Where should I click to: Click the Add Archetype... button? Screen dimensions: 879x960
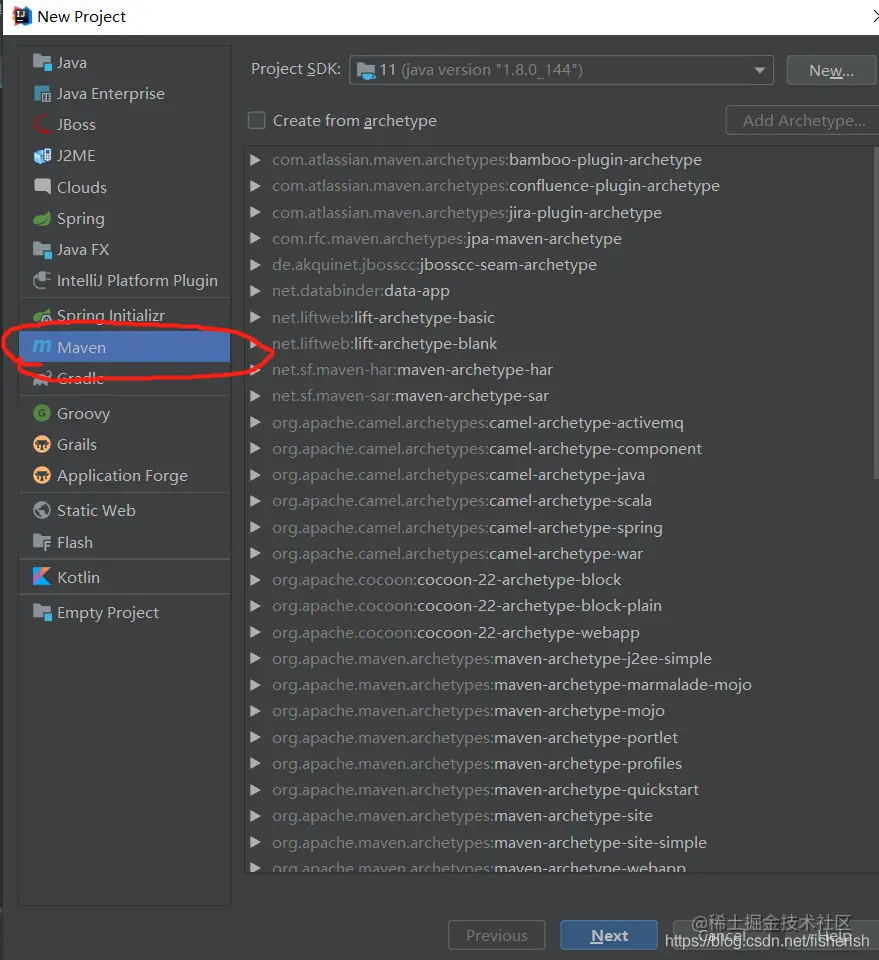coord(802,121)
